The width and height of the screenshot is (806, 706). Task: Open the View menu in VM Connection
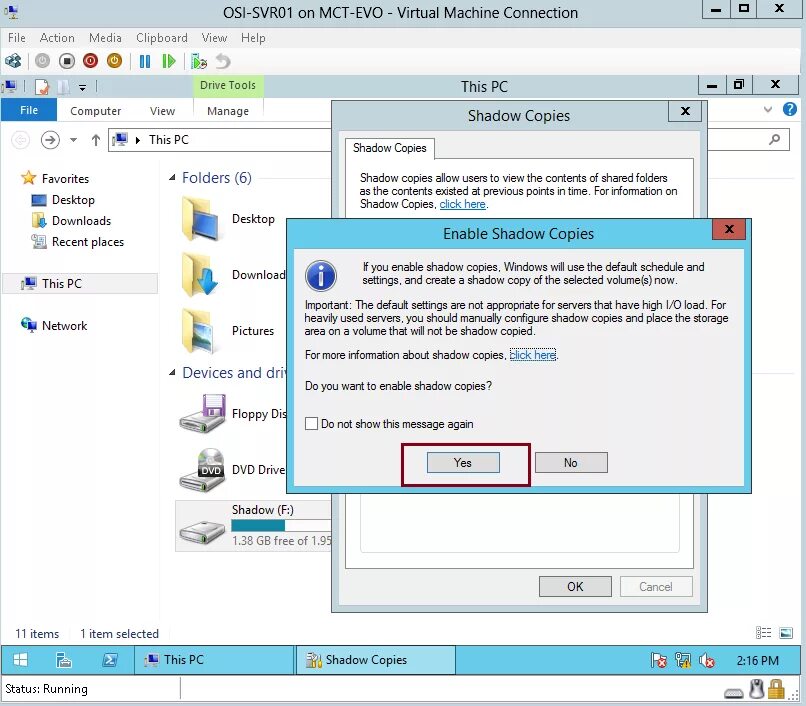214,38
